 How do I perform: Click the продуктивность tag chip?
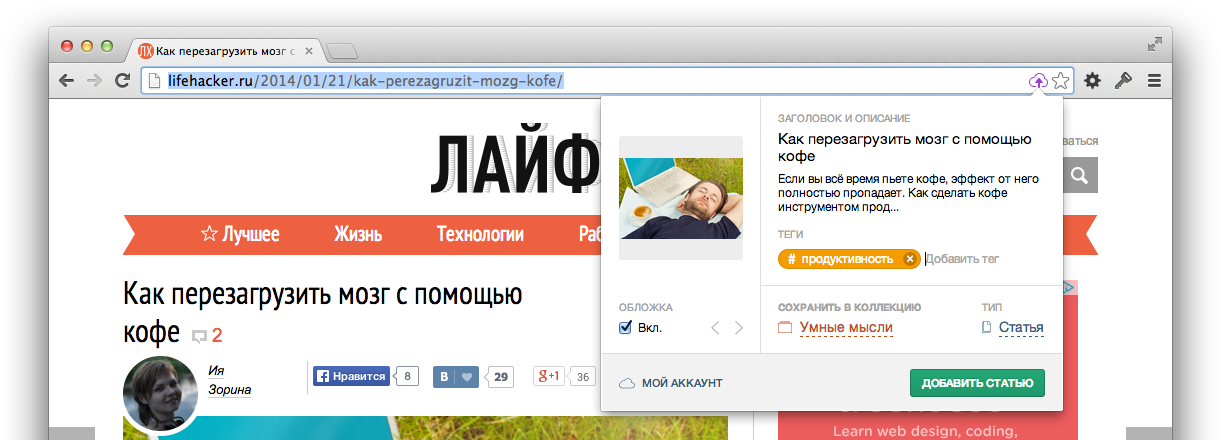[x=848, y=259]
